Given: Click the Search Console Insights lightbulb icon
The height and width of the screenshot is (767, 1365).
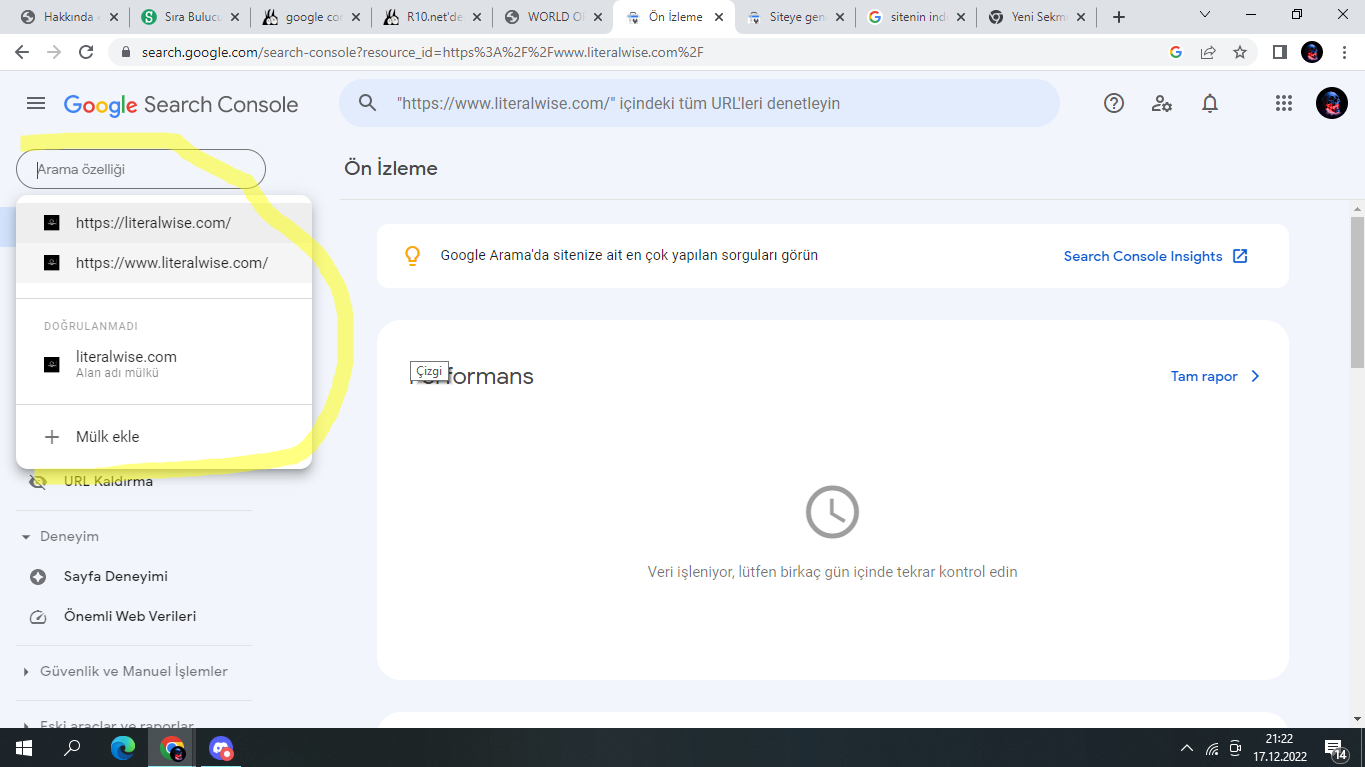Looking at the screenshot, I should click(412, 256).
